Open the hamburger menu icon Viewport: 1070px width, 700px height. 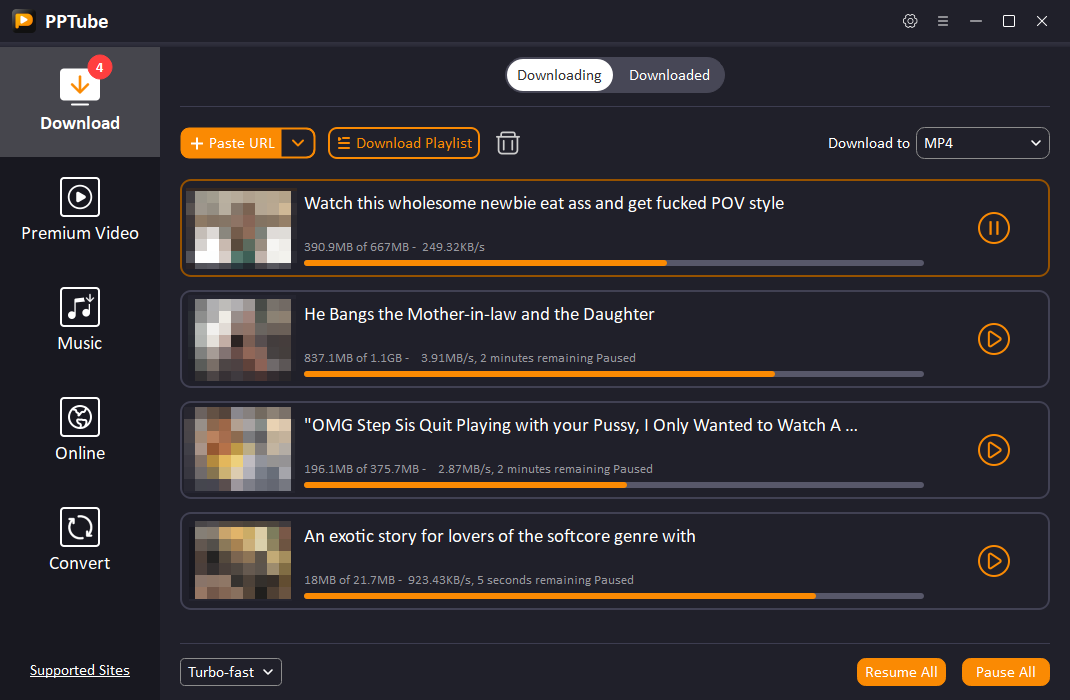coord(943,20)
